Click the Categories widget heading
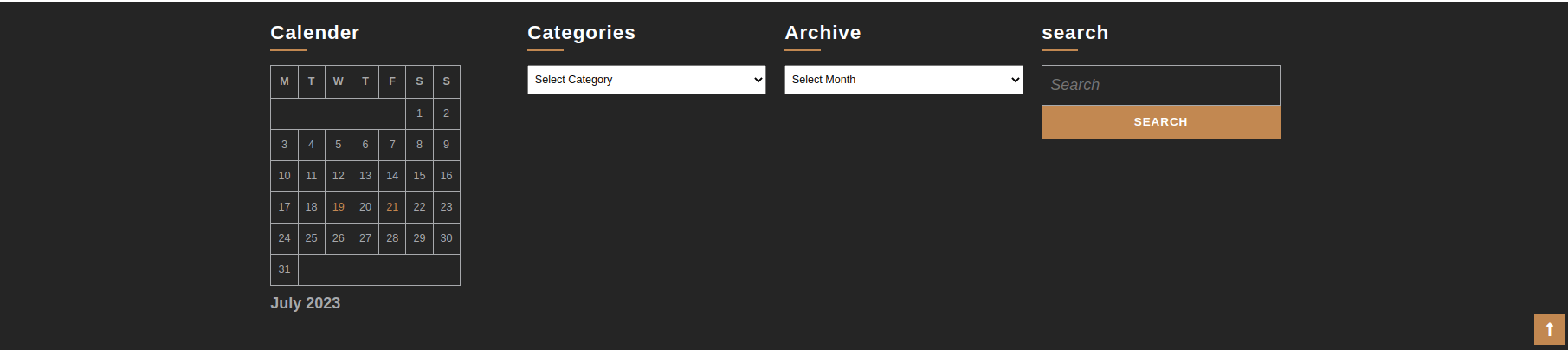 coord(581,33)
